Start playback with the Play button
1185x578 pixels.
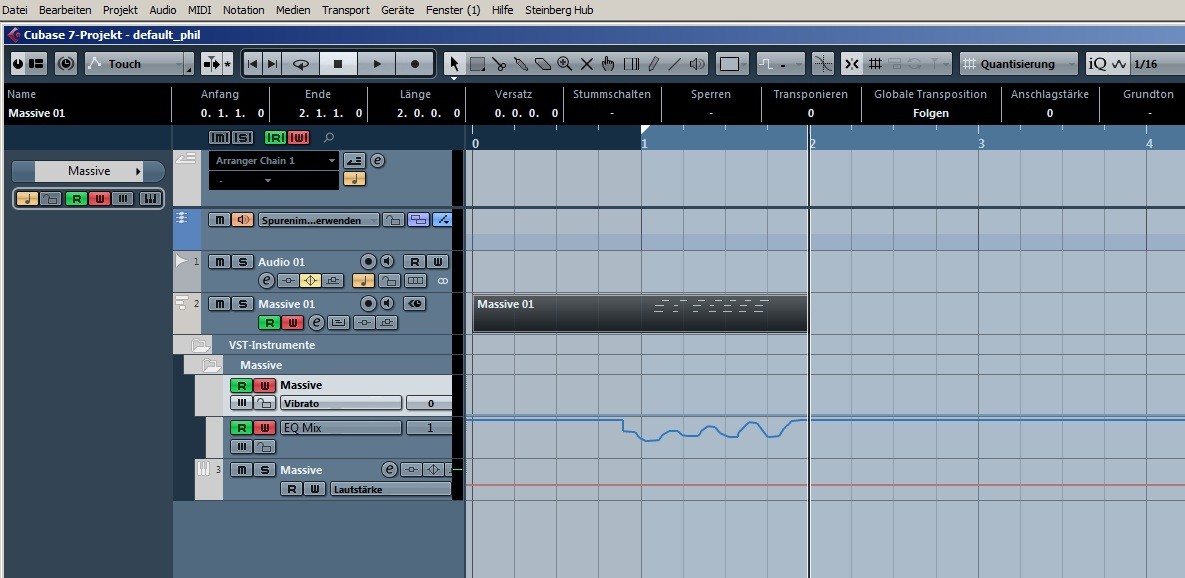[x=377, y=64]
